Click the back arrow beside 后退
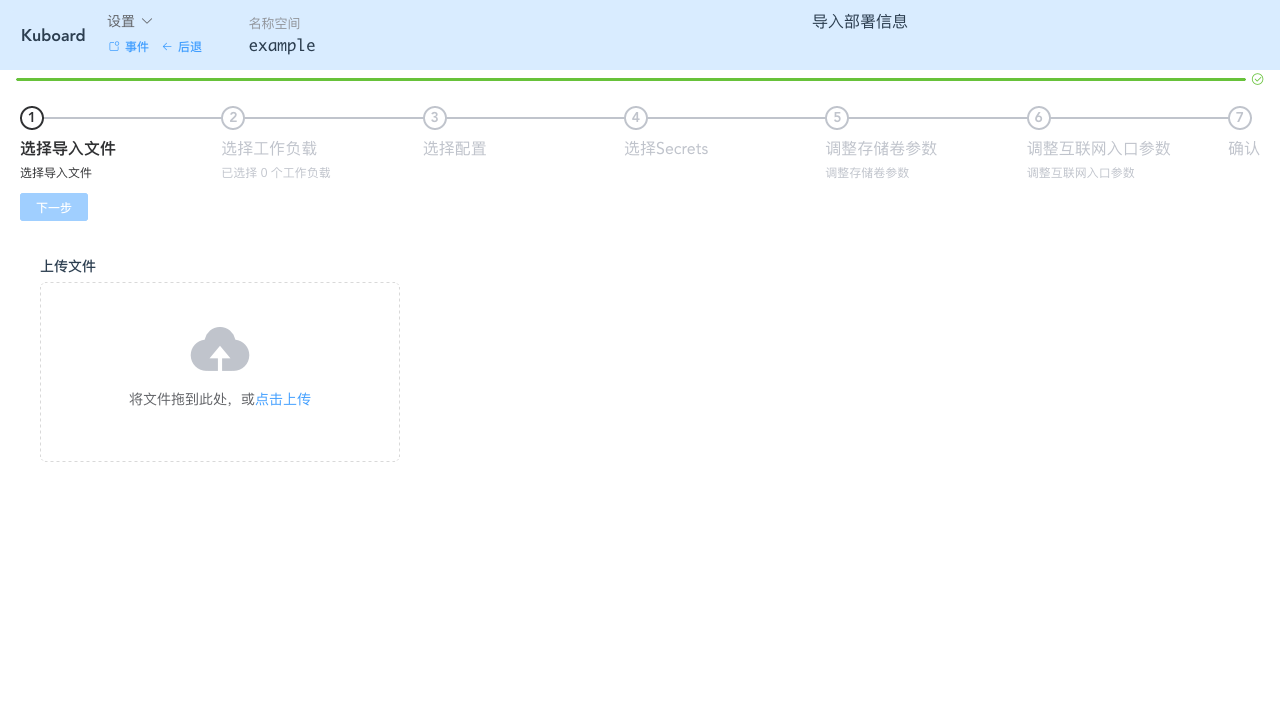This screenshot has width=1280, height=720. pyautogui.click(x=167, y=46)
